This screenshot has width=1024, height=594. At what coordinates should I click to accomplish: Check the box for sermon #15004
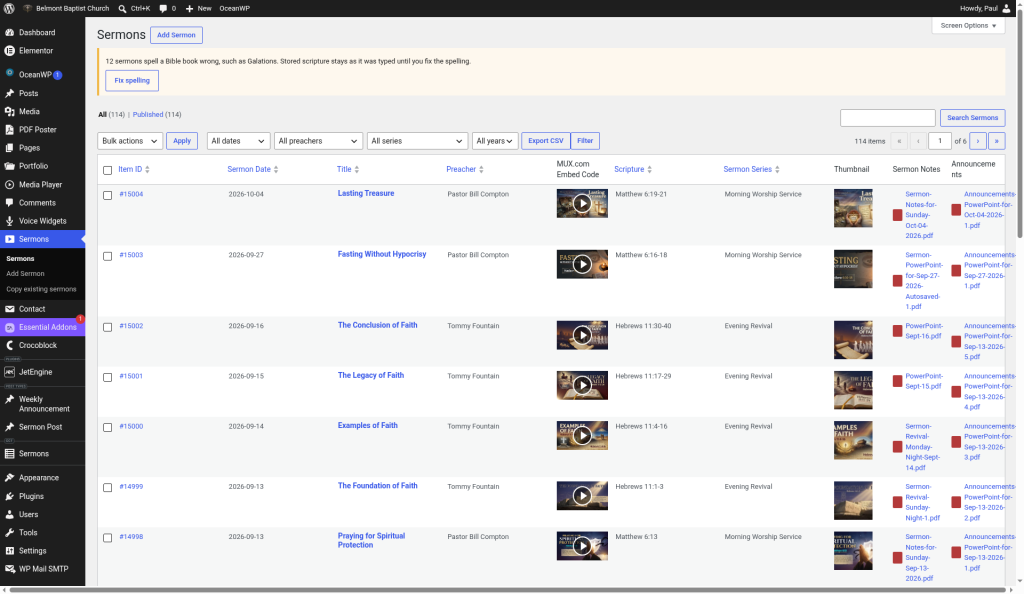(108, 195)
